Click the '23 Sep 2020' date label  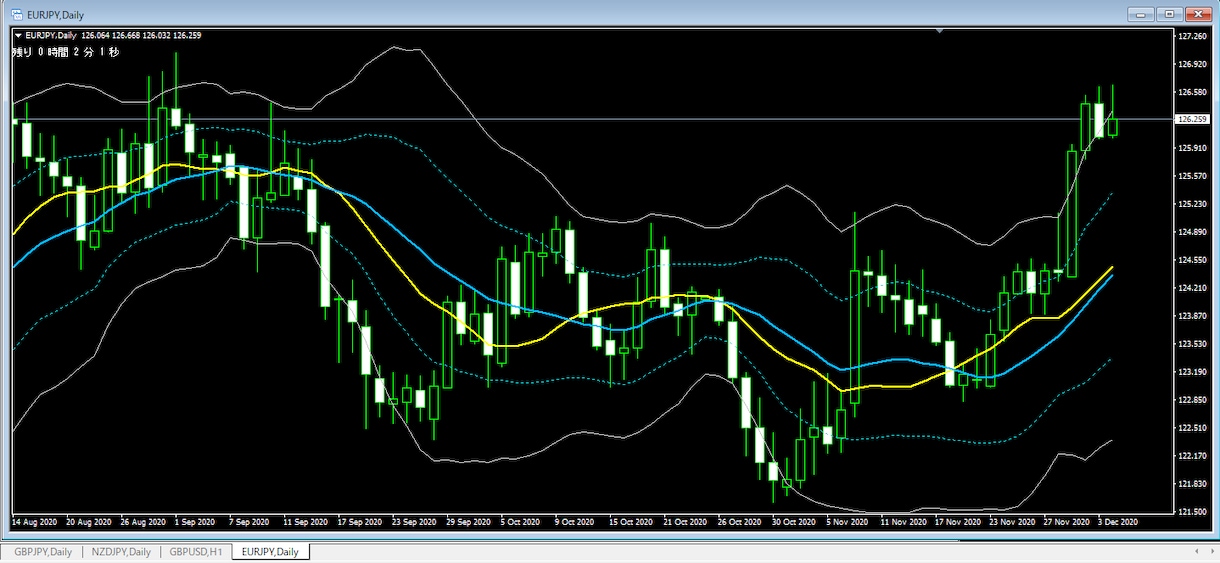coord(414,522)
